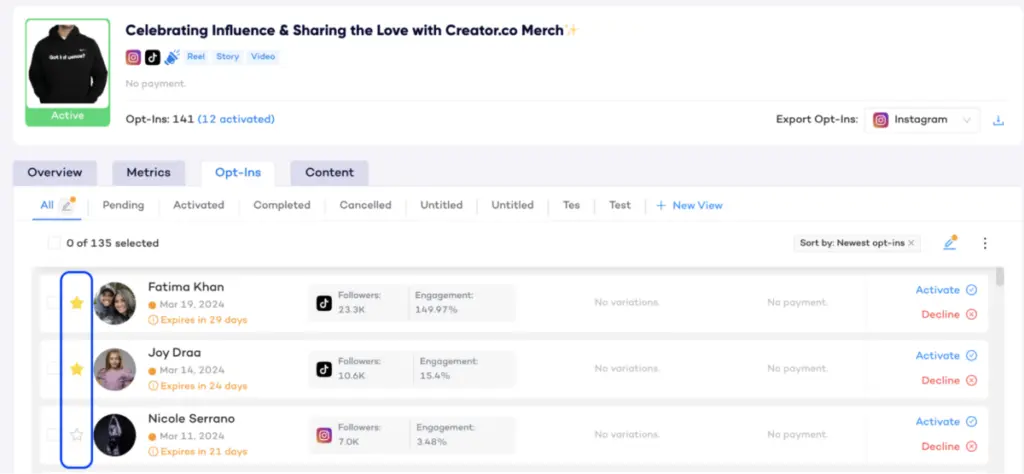Check the select-all opt-ins checkbox

54,243
